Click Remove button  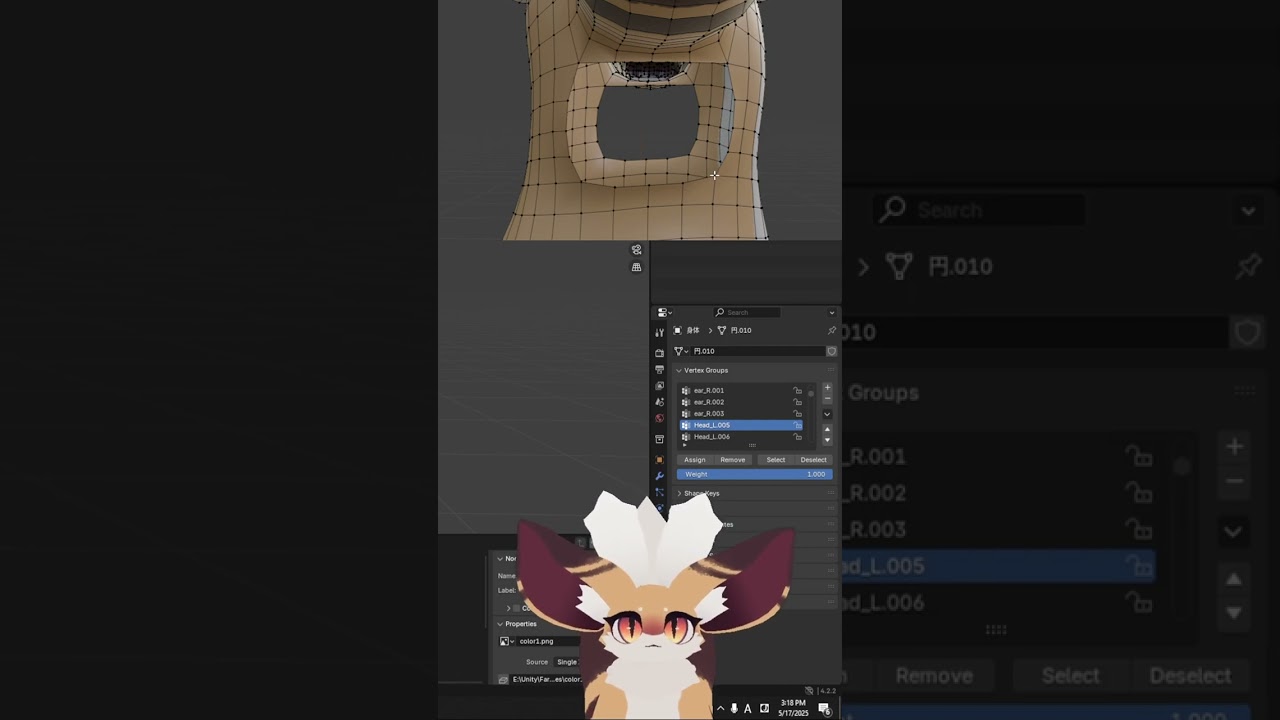[x=733, y=460]
